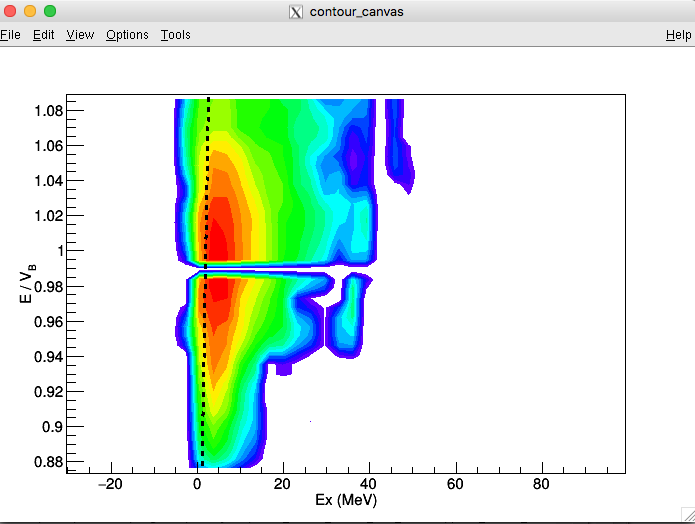This screenshot has height=524, width=695.
Task: Click the isolated blue contour island near 47 MeV
Action: [399, 146]
